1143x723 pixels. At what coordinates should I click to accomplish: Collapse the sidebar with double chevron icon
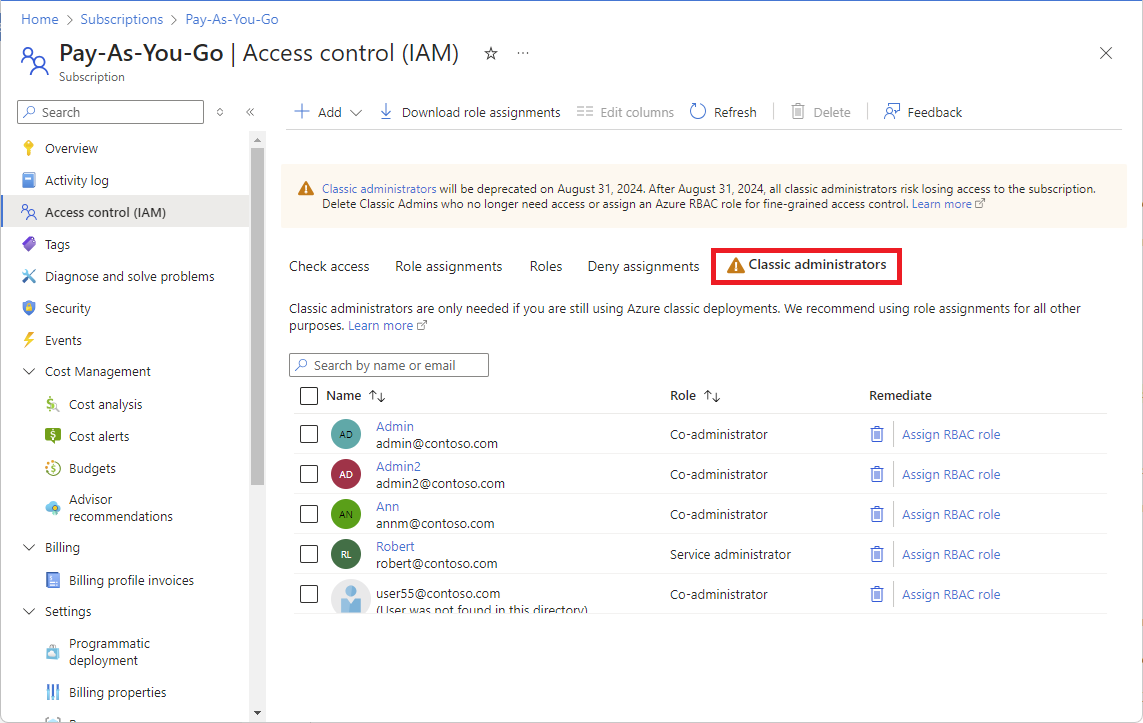(x=250, y=112)
